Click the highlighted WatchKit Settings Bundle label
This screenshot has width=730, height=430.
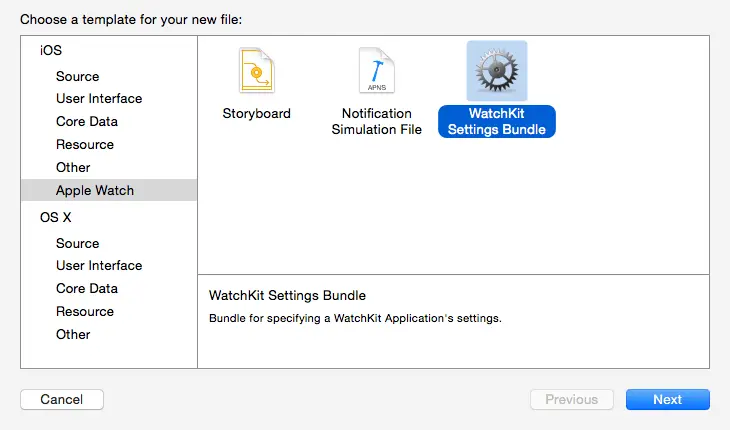(497, 121)
